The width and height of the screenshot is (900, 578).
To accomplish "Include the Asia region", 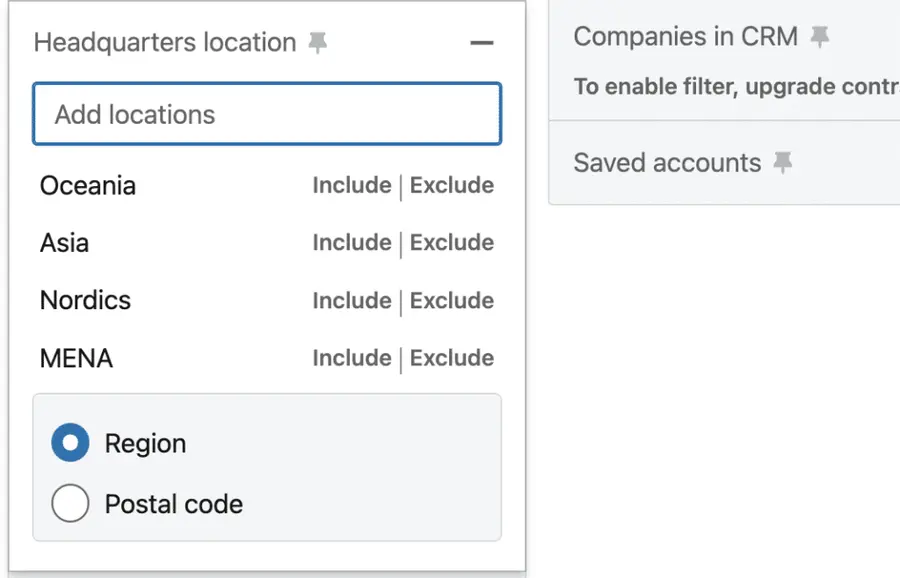I will (x=352, y=242).
